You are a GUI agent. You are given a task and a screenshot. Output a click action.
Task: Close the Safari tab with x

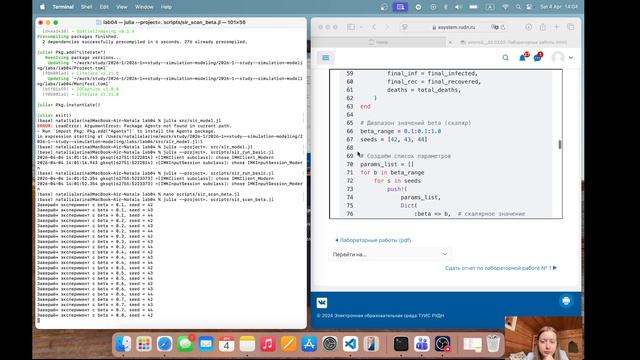[450, 42]
